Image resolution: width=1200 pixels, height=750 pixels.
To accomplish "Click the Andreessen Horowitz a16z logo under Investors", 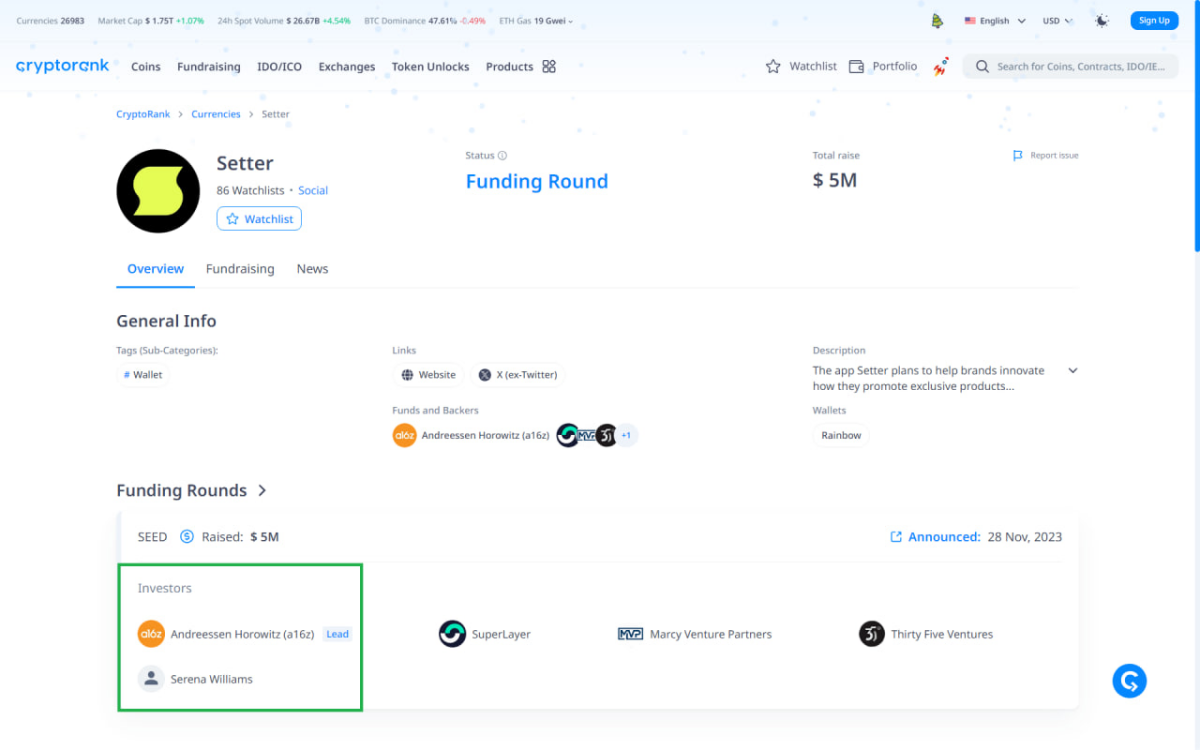I will (x=151, y=634).
